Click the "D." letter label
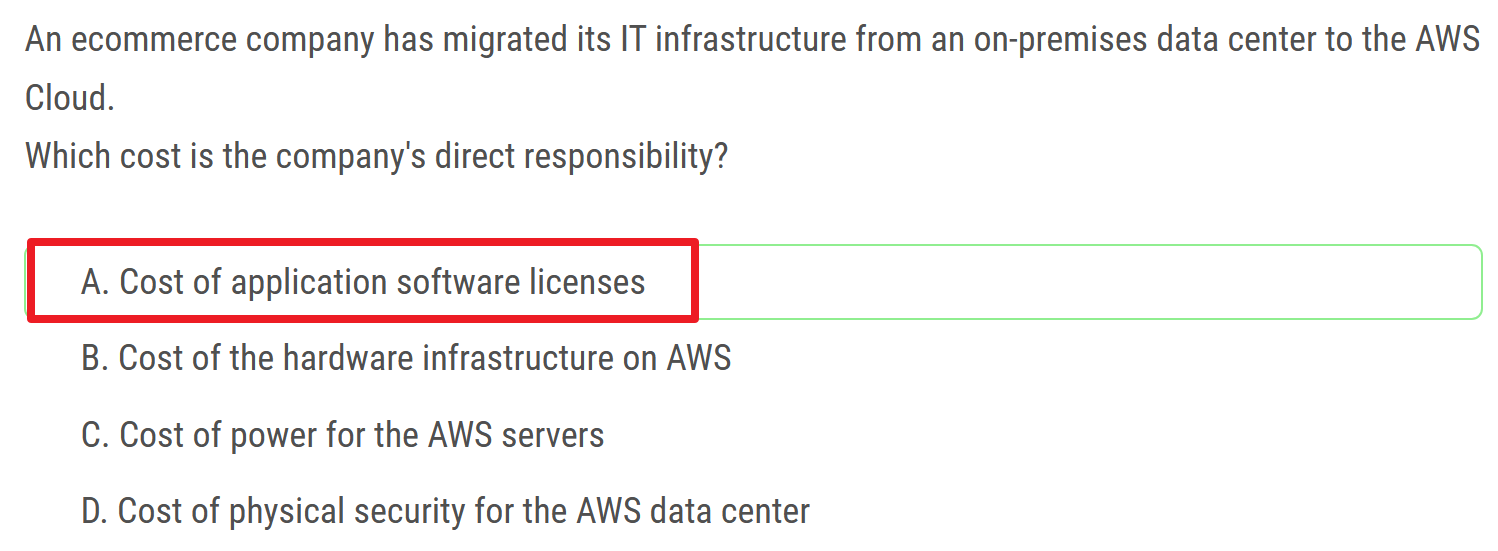The height and width of the screenshot is (551, 1498). tap(95, 511)
